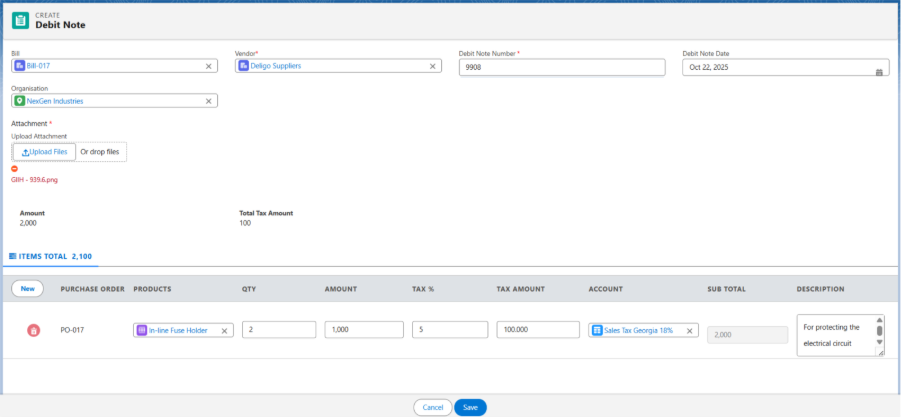
Task: Cancel the debit note creation
Action: pos(432,408)
